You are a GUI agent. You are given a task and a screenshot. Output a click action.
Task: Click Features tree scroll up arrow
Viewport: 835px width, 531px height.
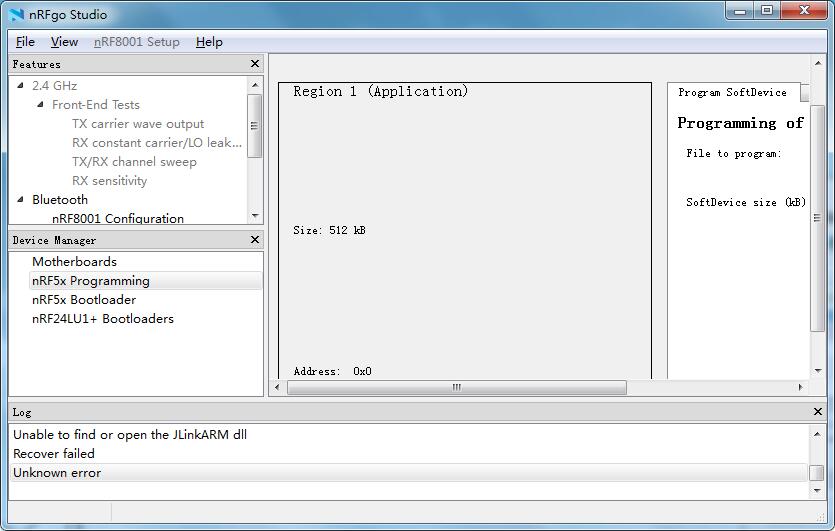point(255,85)
